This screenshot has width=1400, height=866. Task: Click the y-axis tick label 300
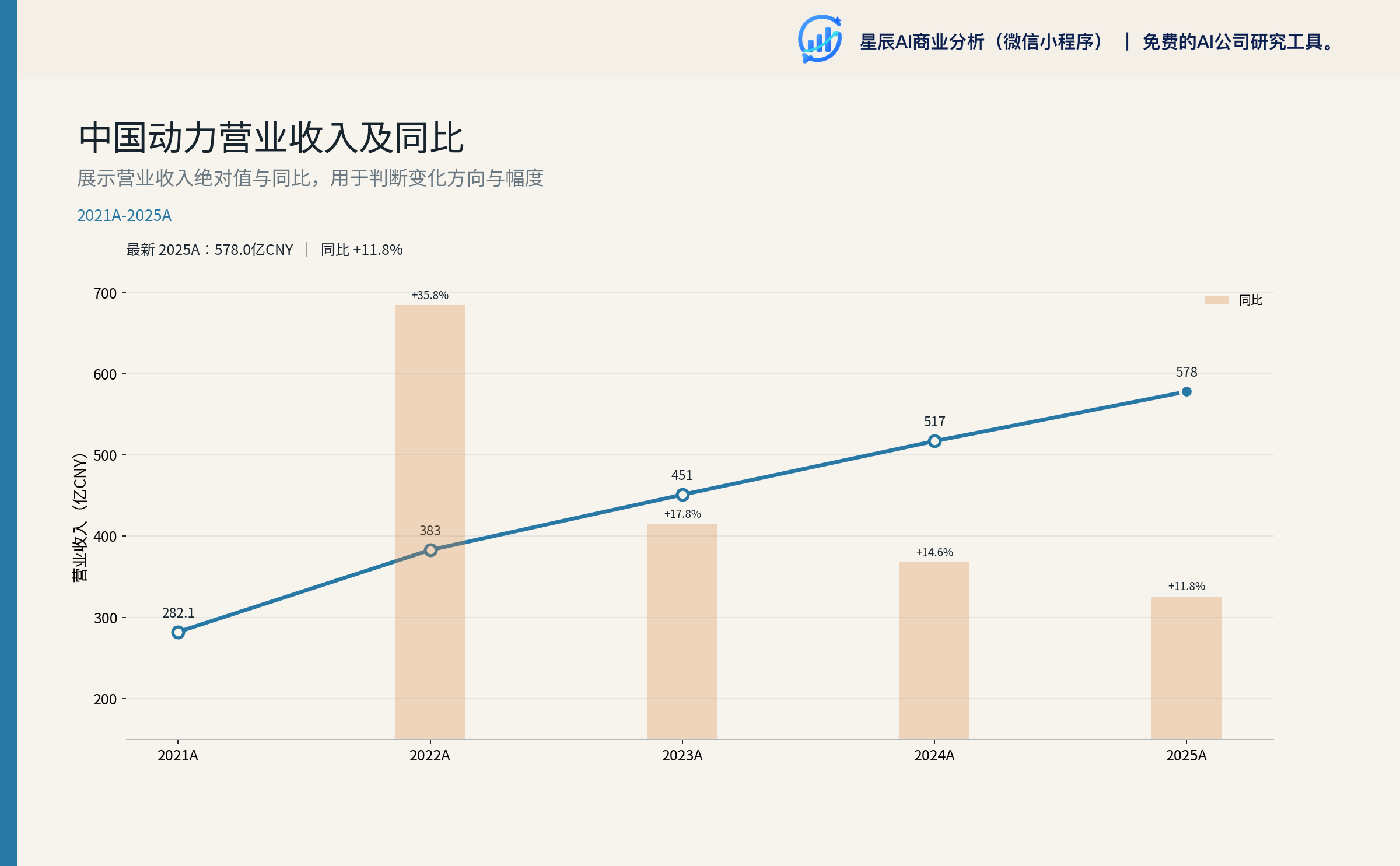coord(105,618)
